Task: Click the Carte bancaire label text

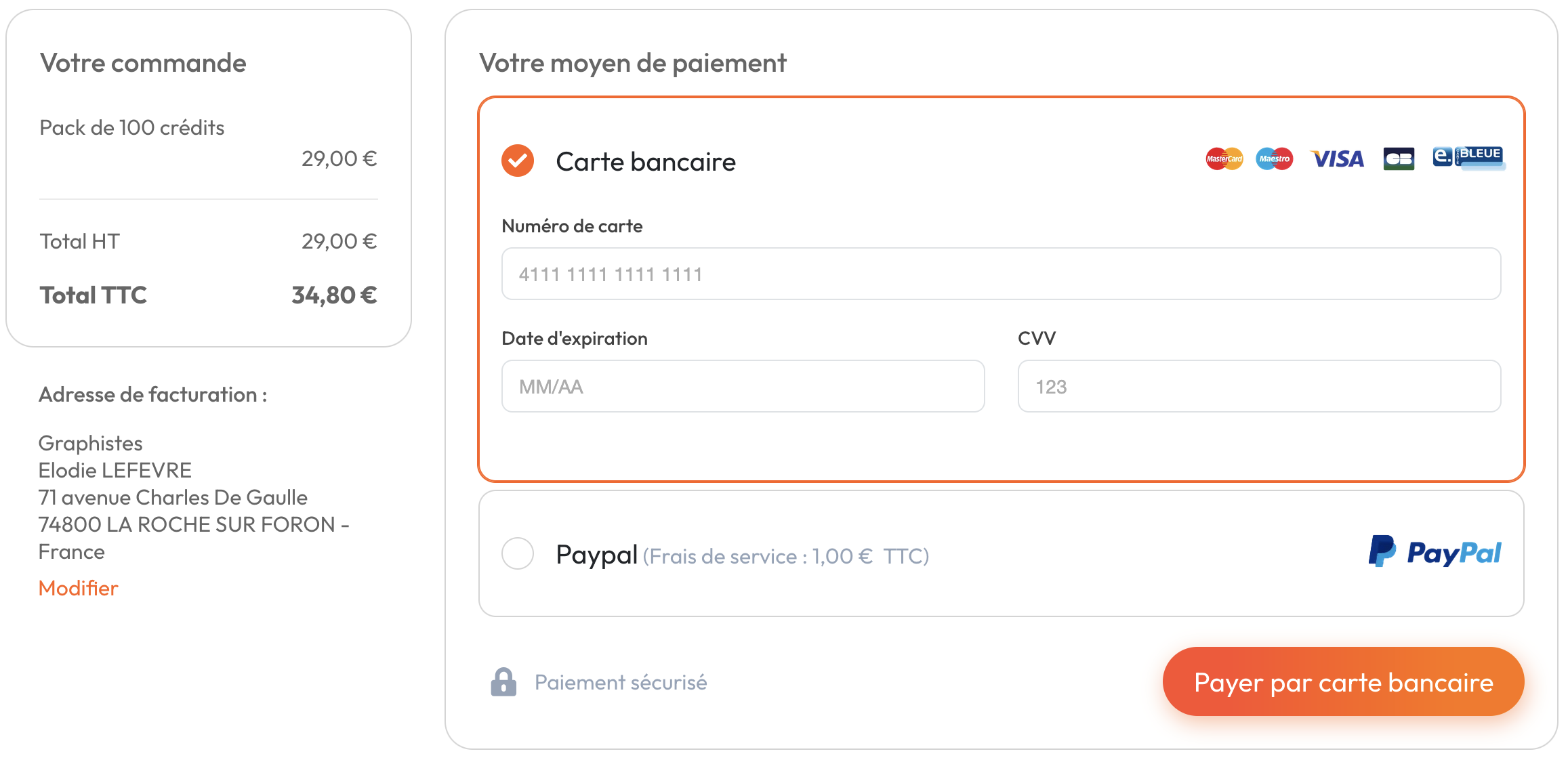Action: 645,162
